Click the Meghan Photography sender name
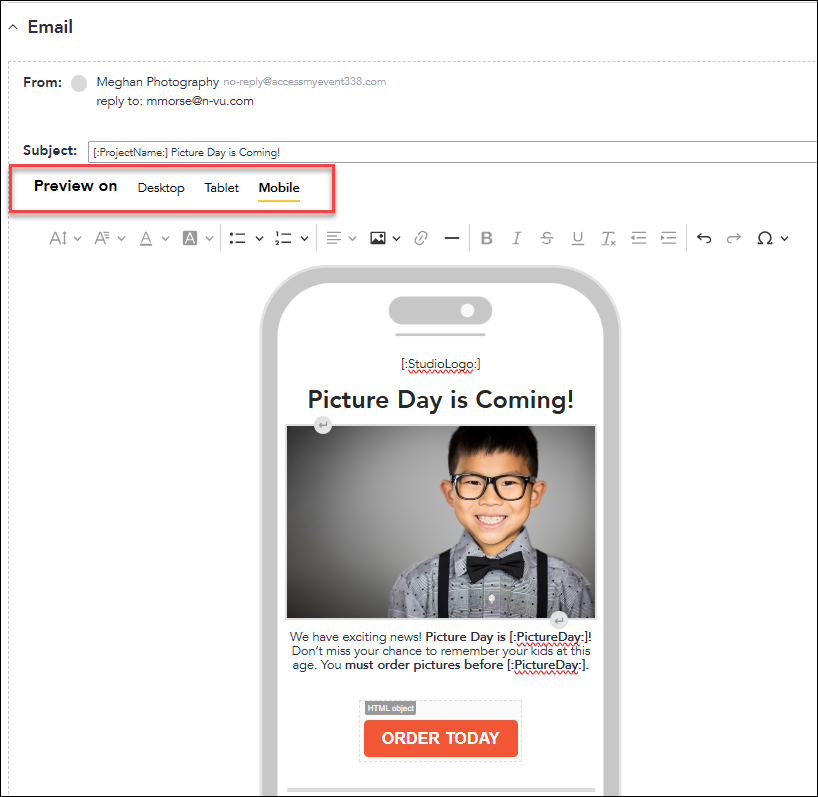The height and width of the screenshot is (797, 818). point(158,82)
